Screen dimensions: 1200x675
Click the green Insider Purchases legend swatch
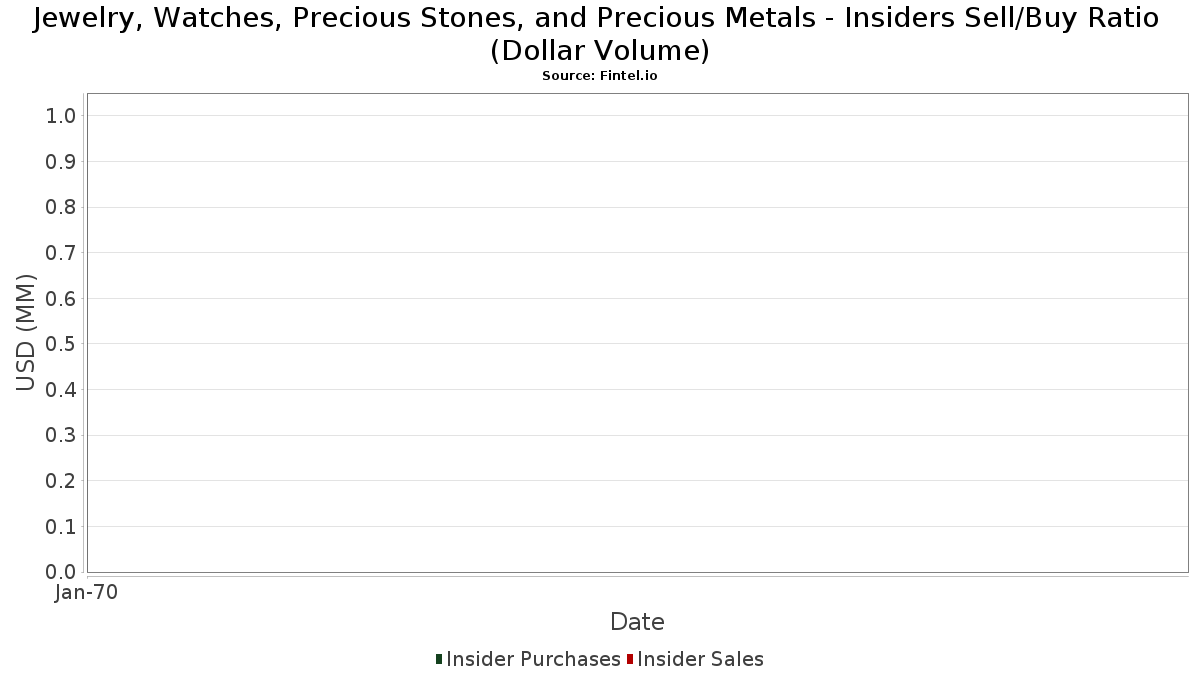pyautogui.click(x=439, y=659)
